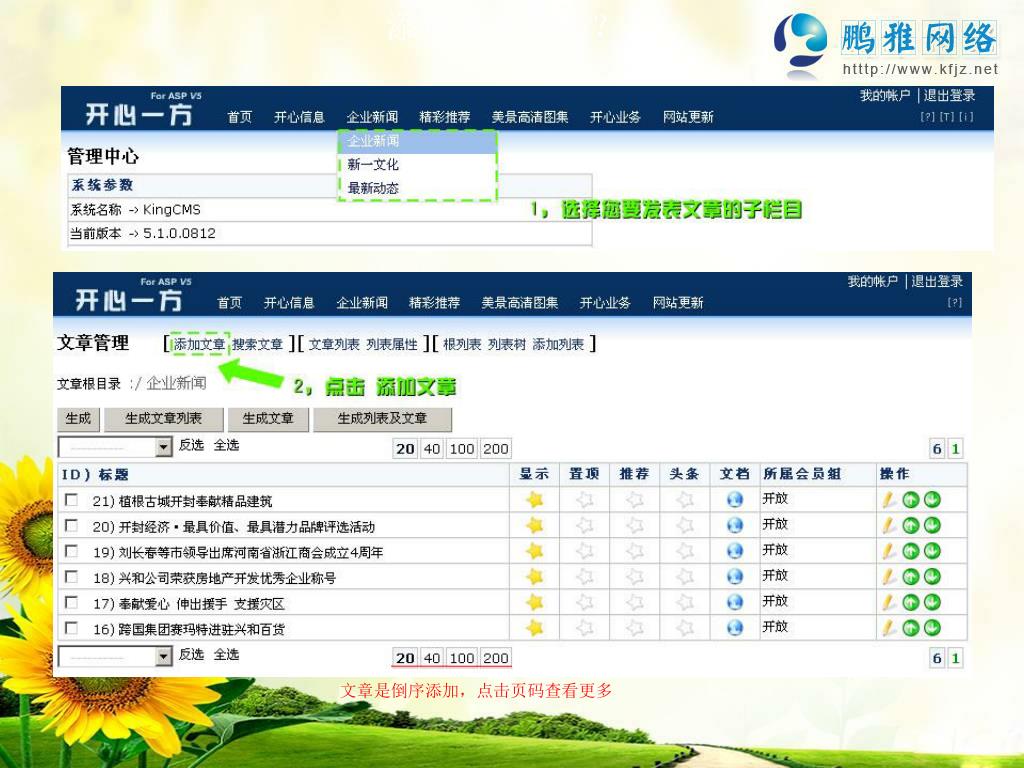This screenshot has width=1024, height=768.
Task: Move article 21 down with the green arrow
Action: click(932, 500)
